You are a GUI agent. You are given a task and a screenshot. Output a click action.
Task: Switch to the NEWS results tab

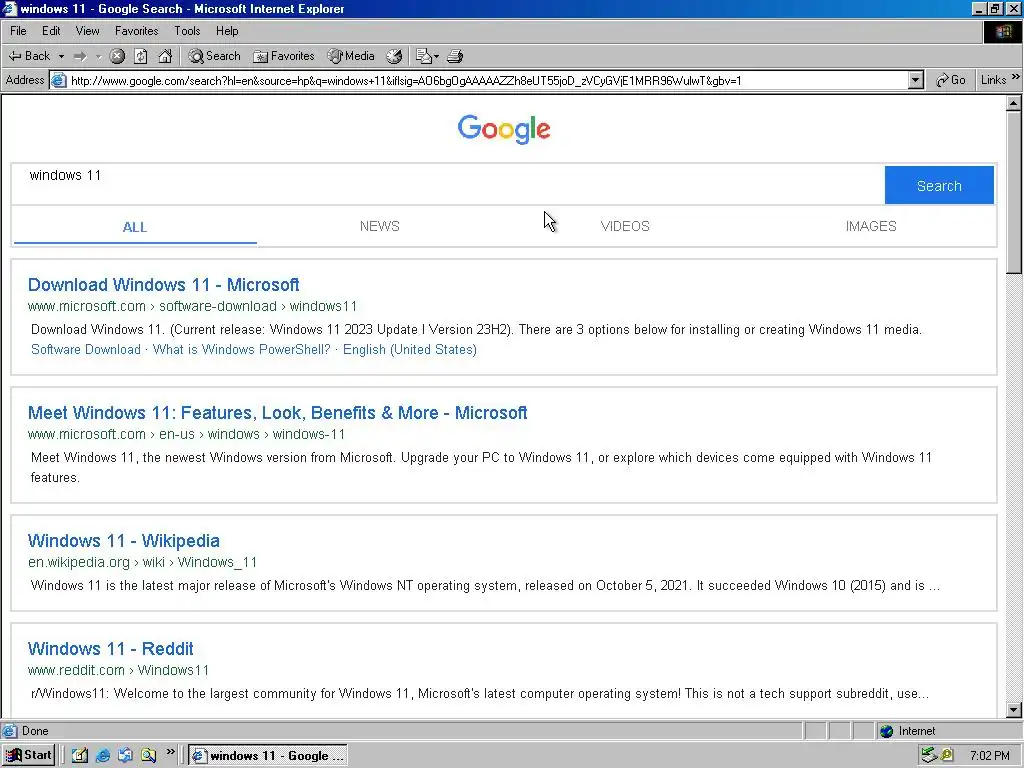[379, 227]
